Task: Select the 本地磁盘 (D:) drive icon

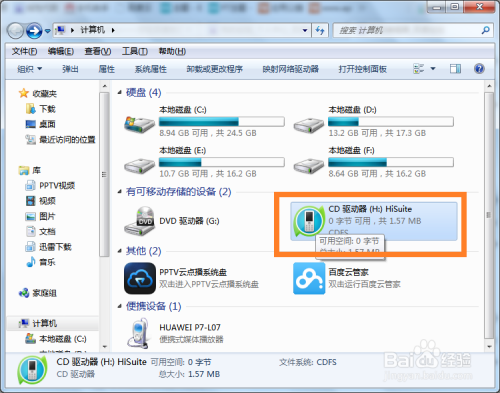Action: point(309,125)
